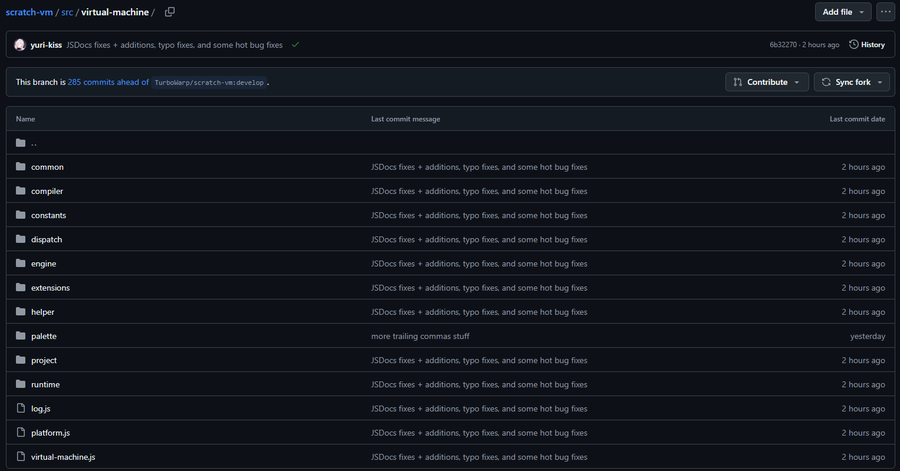Click '2 hours ago' in engine row
The image size is (900, 471).
coord(863,263)
